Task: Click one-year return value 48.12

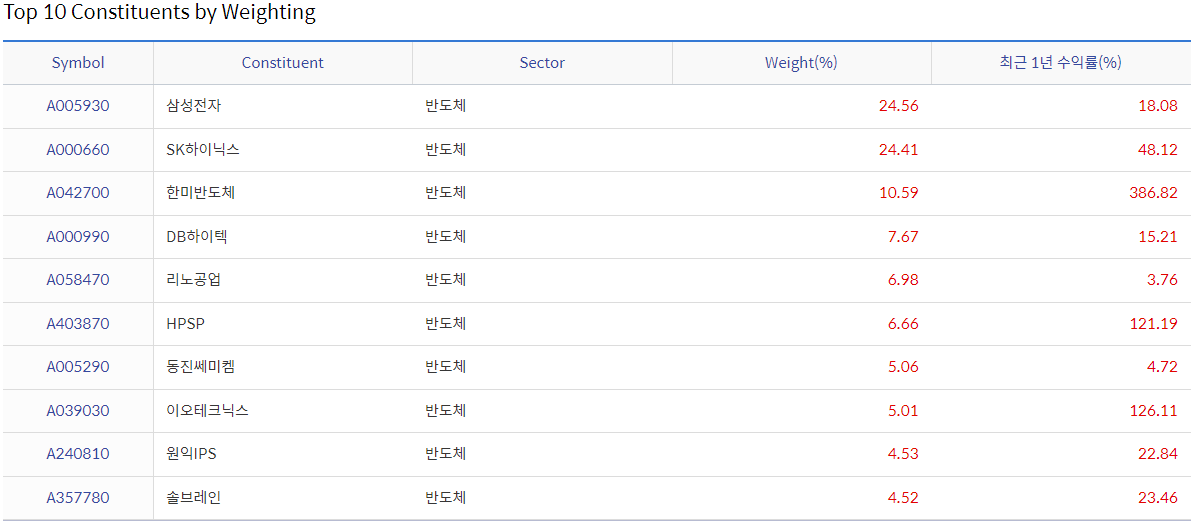Action: (x=1158, y=150)
